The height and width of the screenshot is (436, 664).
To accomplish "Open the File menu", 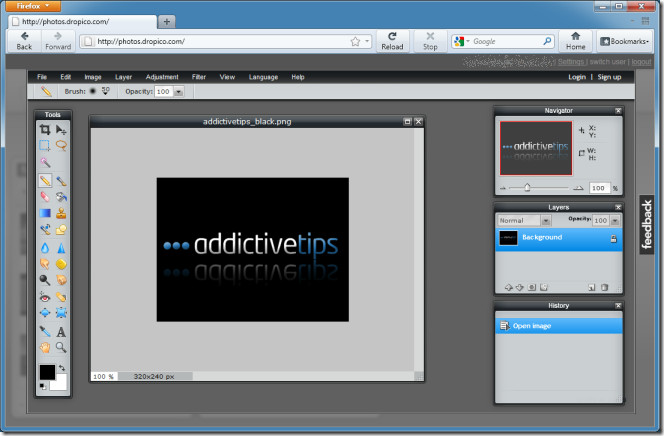I will [42, 77].
